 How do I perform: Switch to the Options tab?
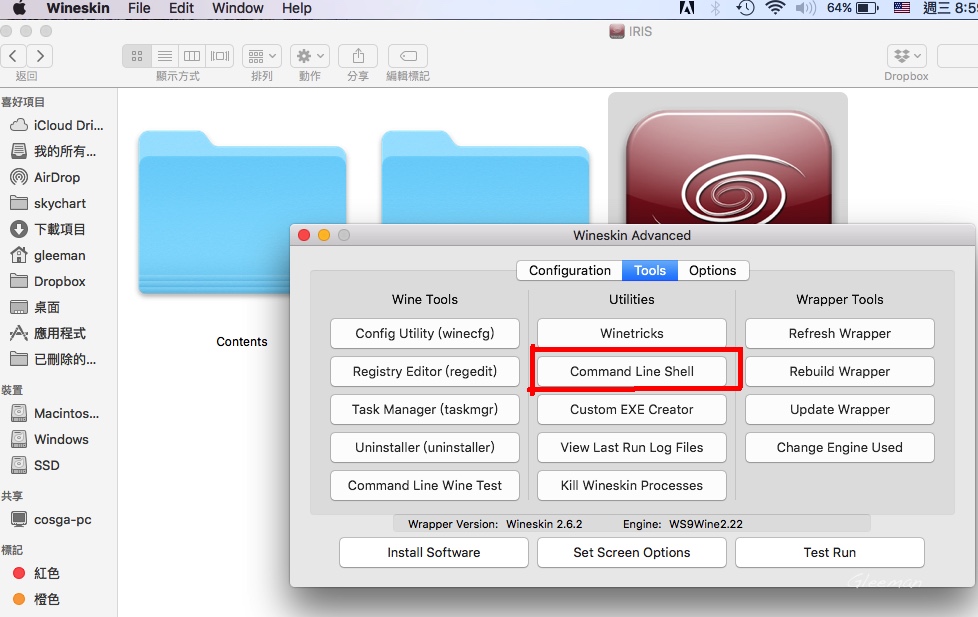pos(713,271)
